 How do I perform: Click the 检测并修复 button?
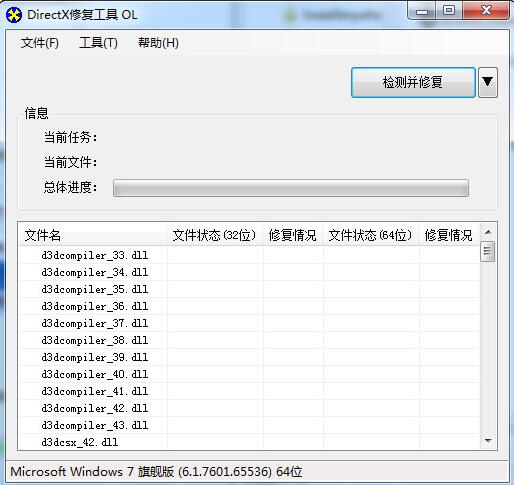click(413, 82)
